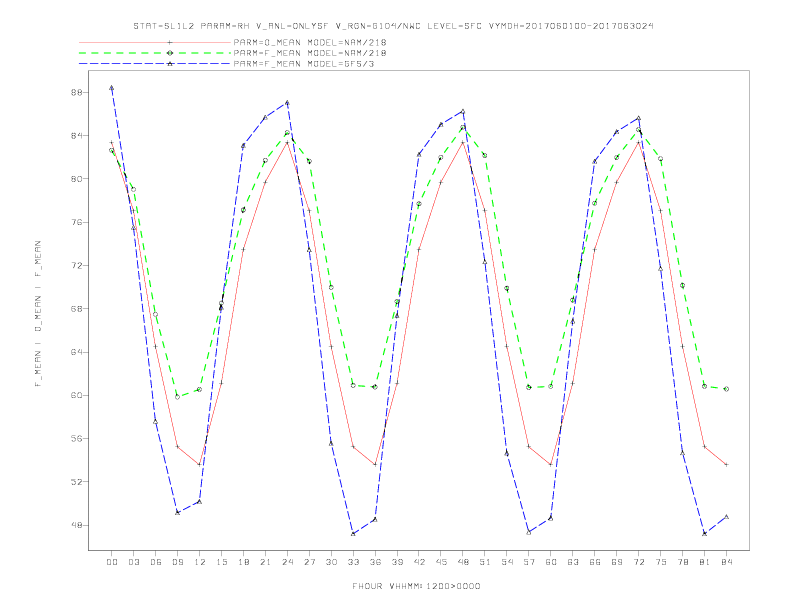
Task: Click the x-axis tick label 36
Action: [375, 562]
